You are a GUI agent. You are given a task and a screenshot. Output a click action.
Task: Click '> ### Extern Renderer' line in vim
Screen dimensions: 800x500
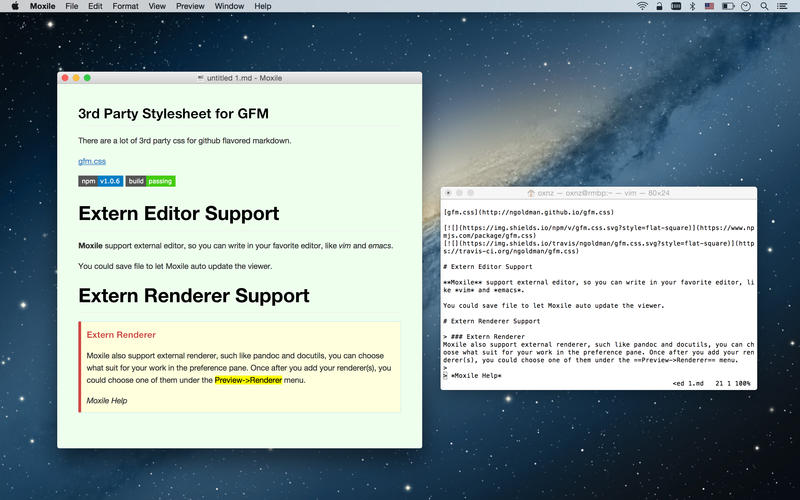click(484, 337)
